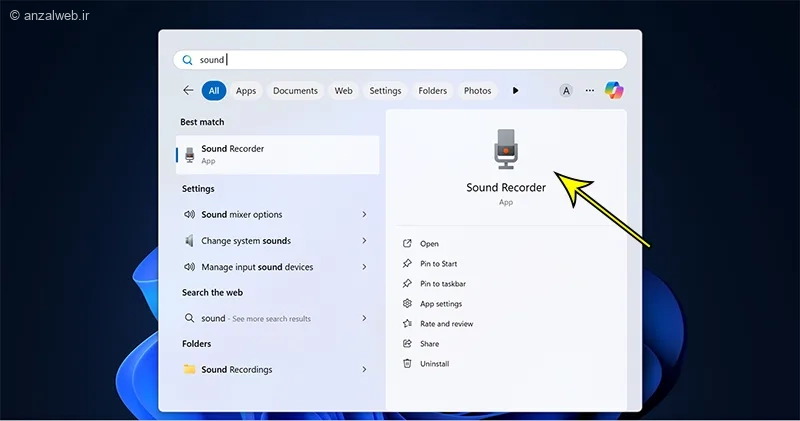Click the back arrow next to All
Screen dimensions: 800x421
188,90
